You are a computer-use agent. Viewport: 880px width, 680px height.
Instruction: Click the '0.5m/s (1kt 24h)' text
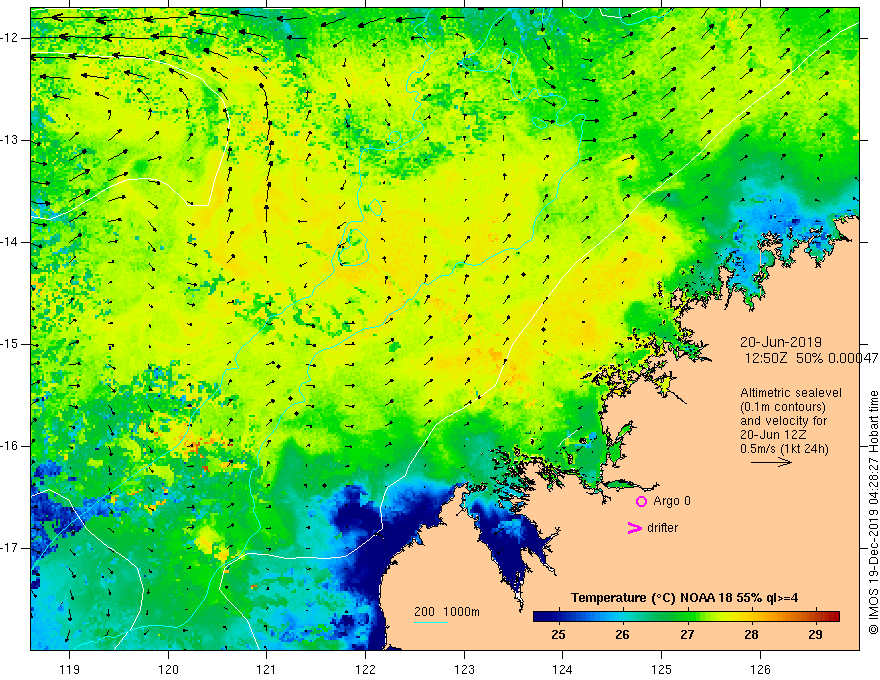(784, 449)
